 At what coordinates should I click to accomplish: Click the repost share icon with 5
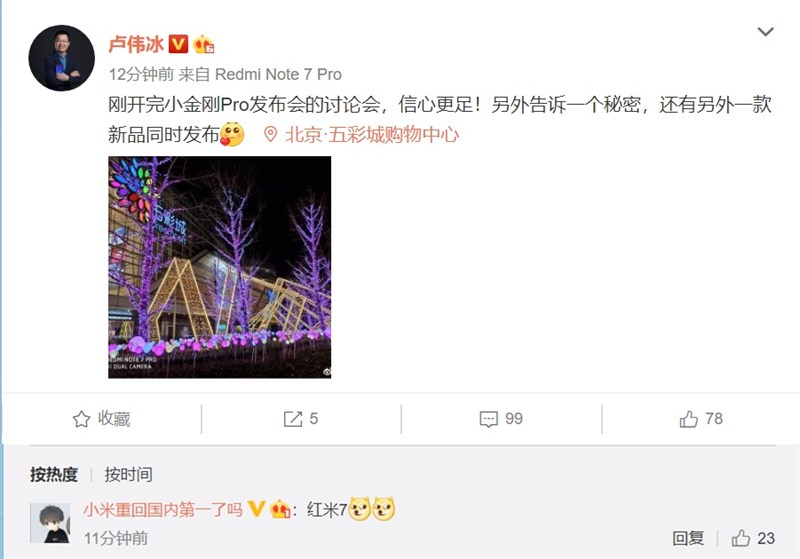(x=293, y=419)
